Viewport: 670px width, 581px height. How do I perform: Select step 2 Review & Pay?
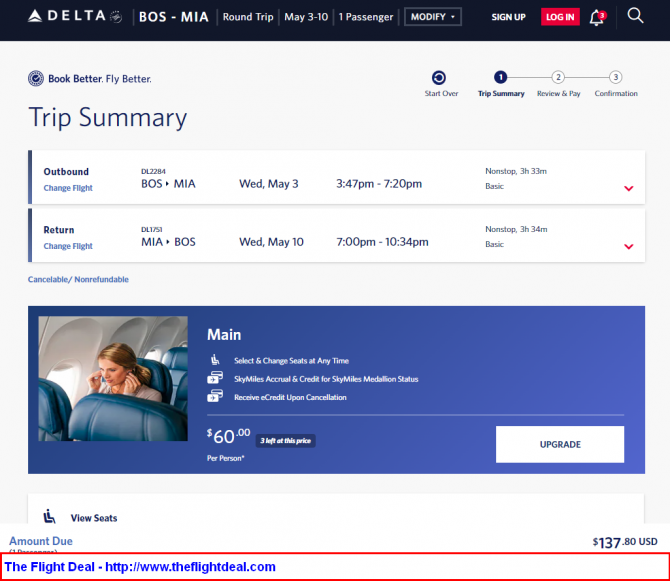[x=558, y=77]
